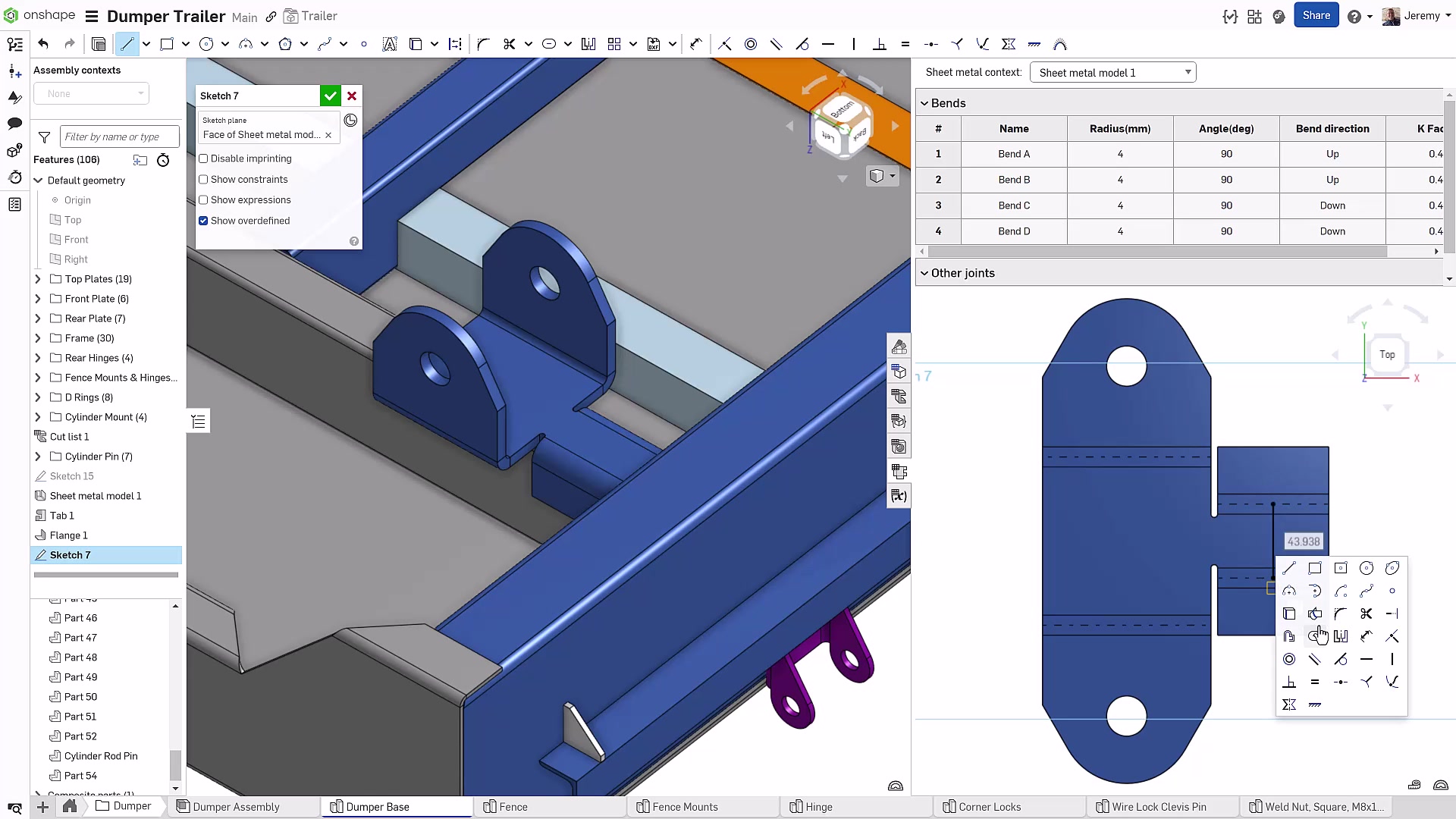This screenshot has width=1456, height=819.
Task: Apply Equal constraint from the top toolbar
Action: click(905, 44)
